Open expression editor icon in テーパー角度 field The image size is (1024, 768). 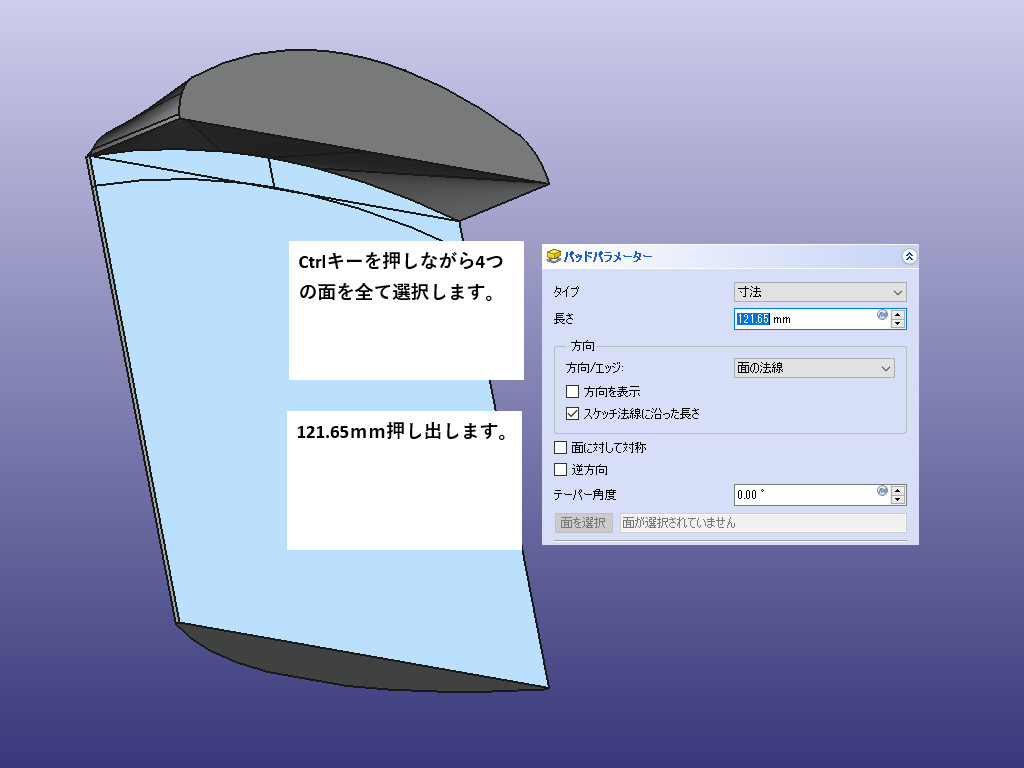point(882,490)
